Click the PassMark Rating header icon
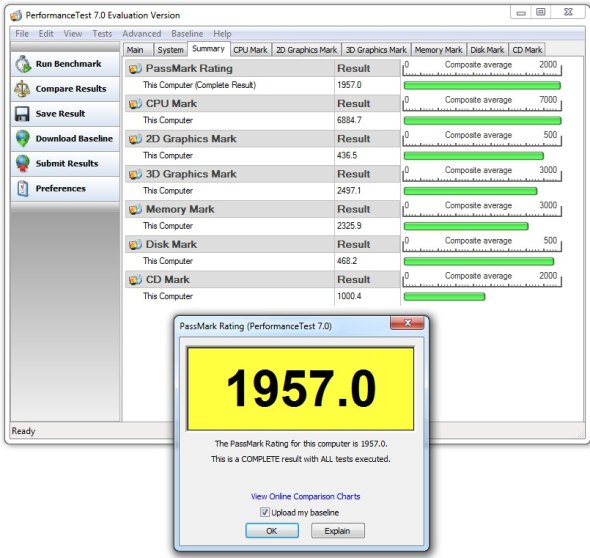Viewport: 590px width, 558px height. point(135,68)
